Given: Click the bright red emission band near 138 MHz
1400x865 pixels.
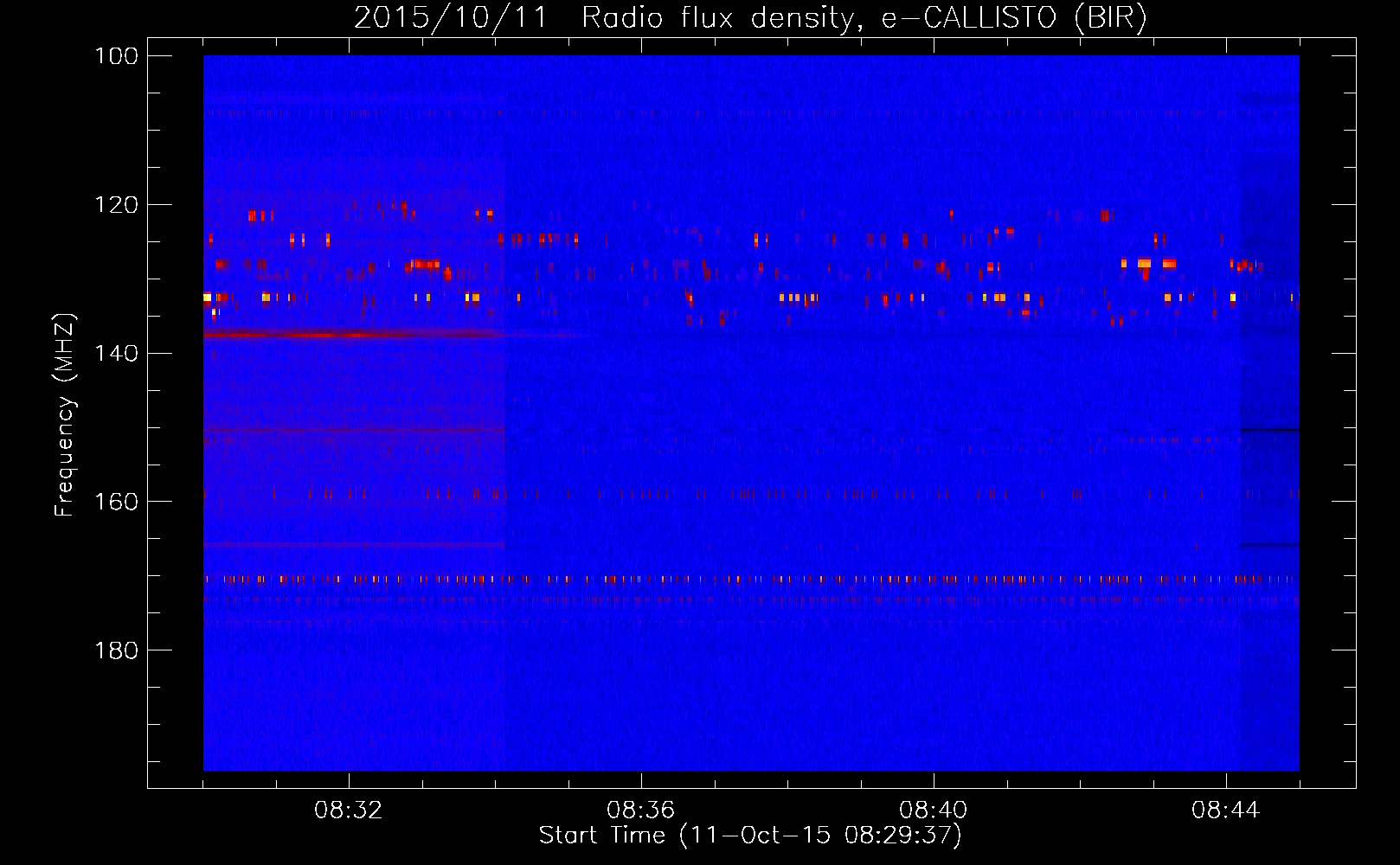Looking at the screenshot, I should coord(353,334).
